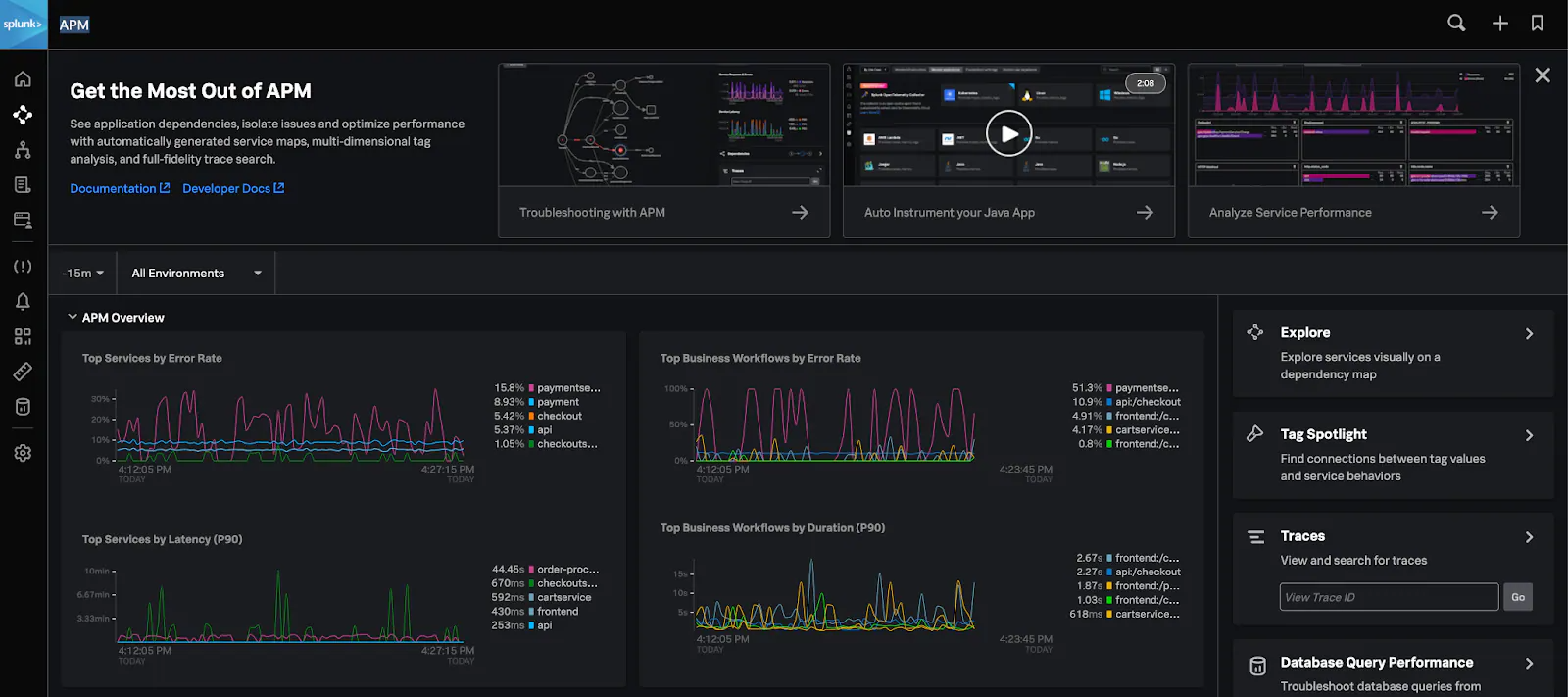This screenshot has width=1568, height=697.
Task: Open the bookmark icon in top bar
Action: (1537, 23)
